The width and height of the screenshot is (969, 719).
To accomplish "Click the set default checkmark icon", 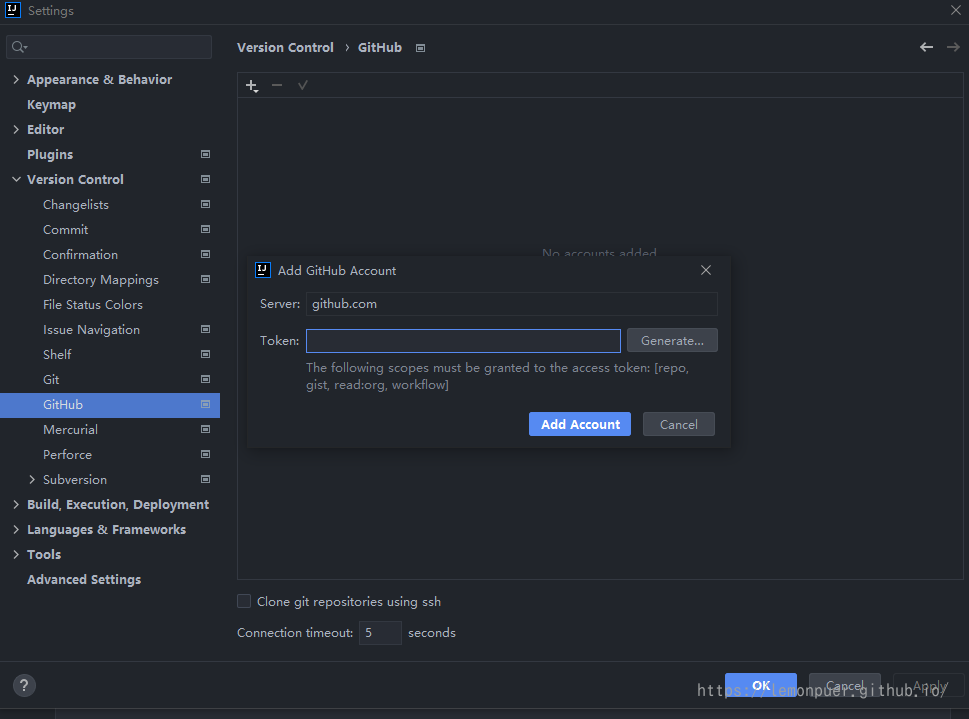I will click(x=302, y=85).
